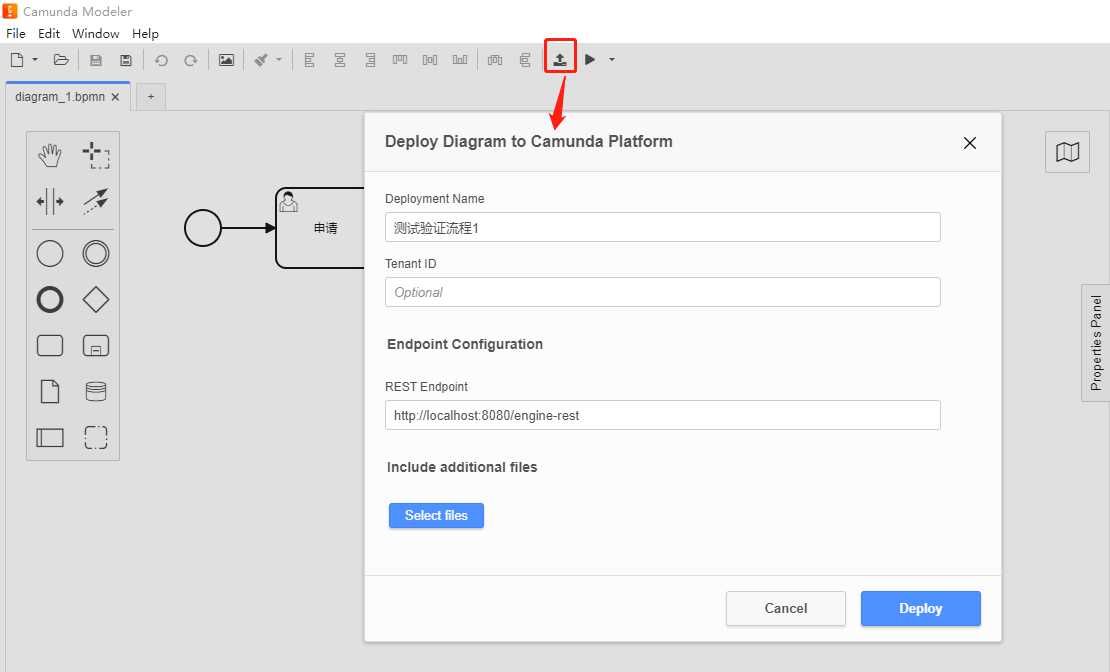This screenshot has width=1110, height=672.
Task: Pick the group element from palette
Action: [96, 438]
